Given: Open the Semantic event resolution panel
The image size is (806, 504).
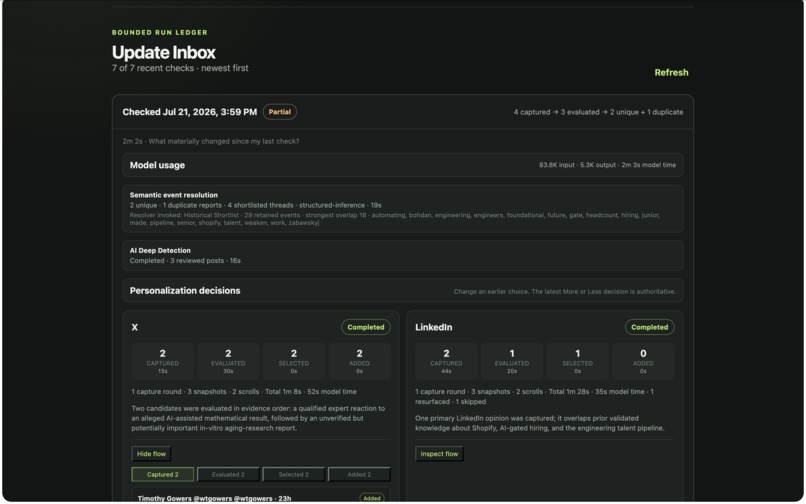Looking at the screenshot, I should (402, 209).
